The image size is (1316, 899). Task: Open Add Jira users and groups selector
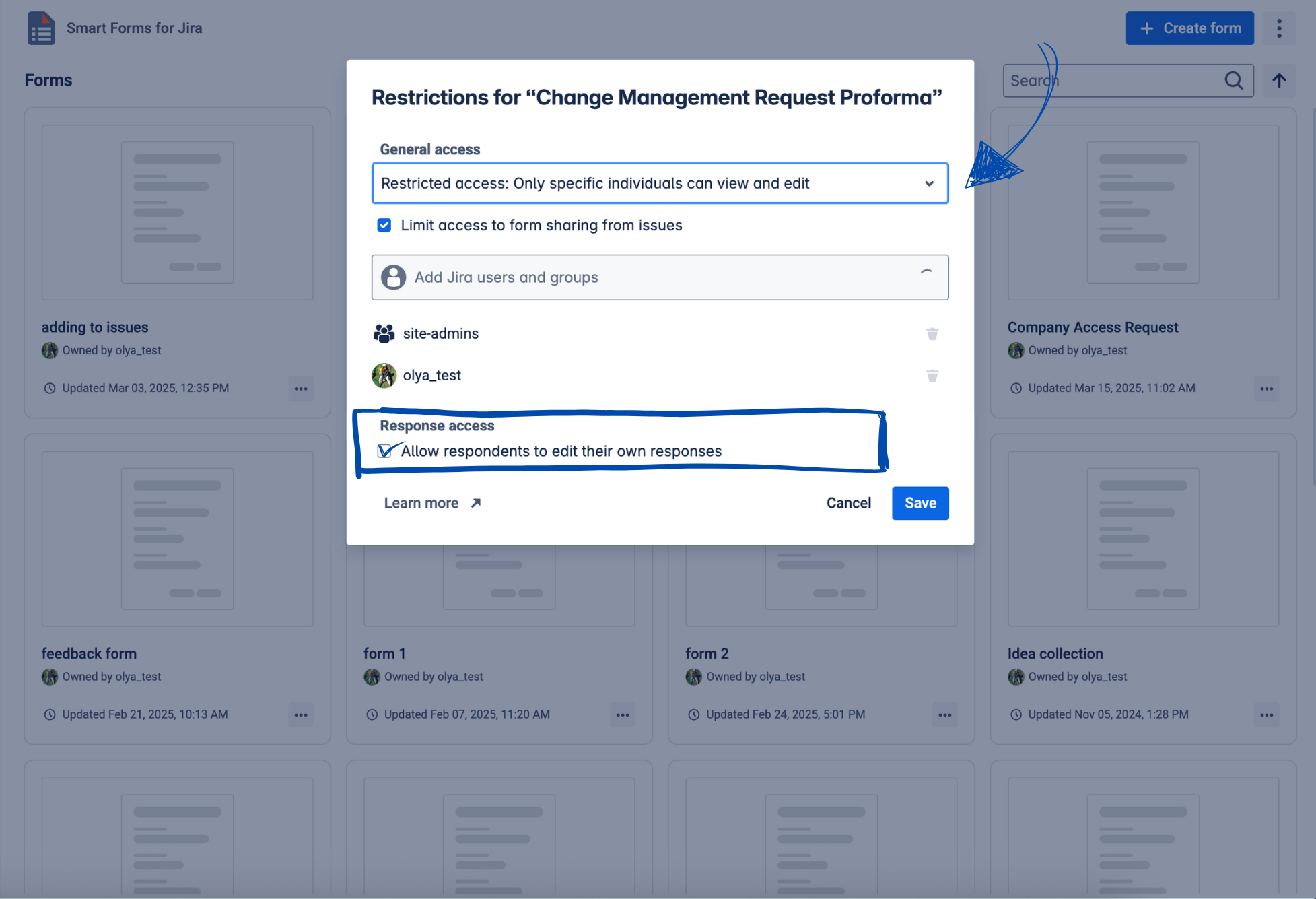[x=660, y=277]
